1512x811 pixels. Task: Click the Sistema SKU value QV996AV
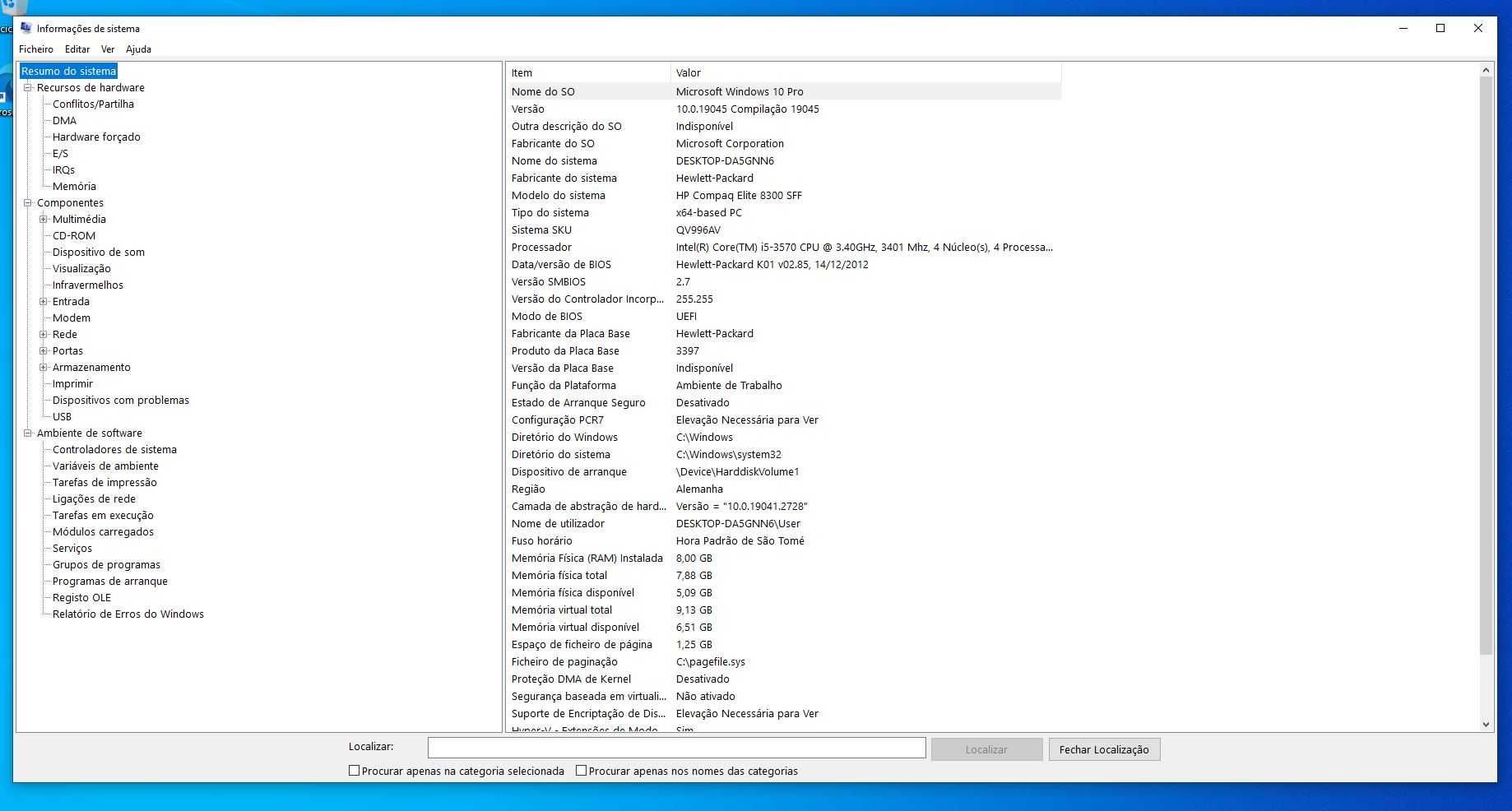point(698,229)
